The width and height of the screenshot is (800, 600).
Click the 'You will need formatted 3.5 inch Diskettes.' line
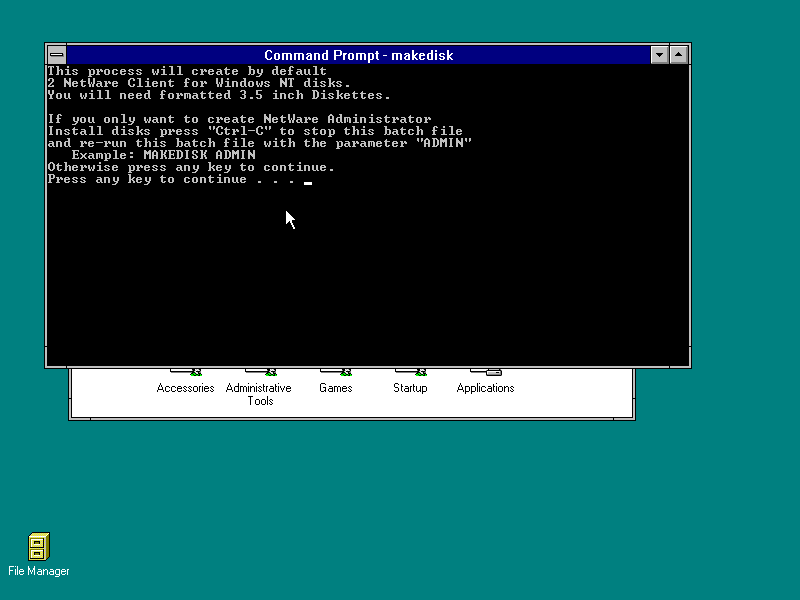(x=219, y=95)
